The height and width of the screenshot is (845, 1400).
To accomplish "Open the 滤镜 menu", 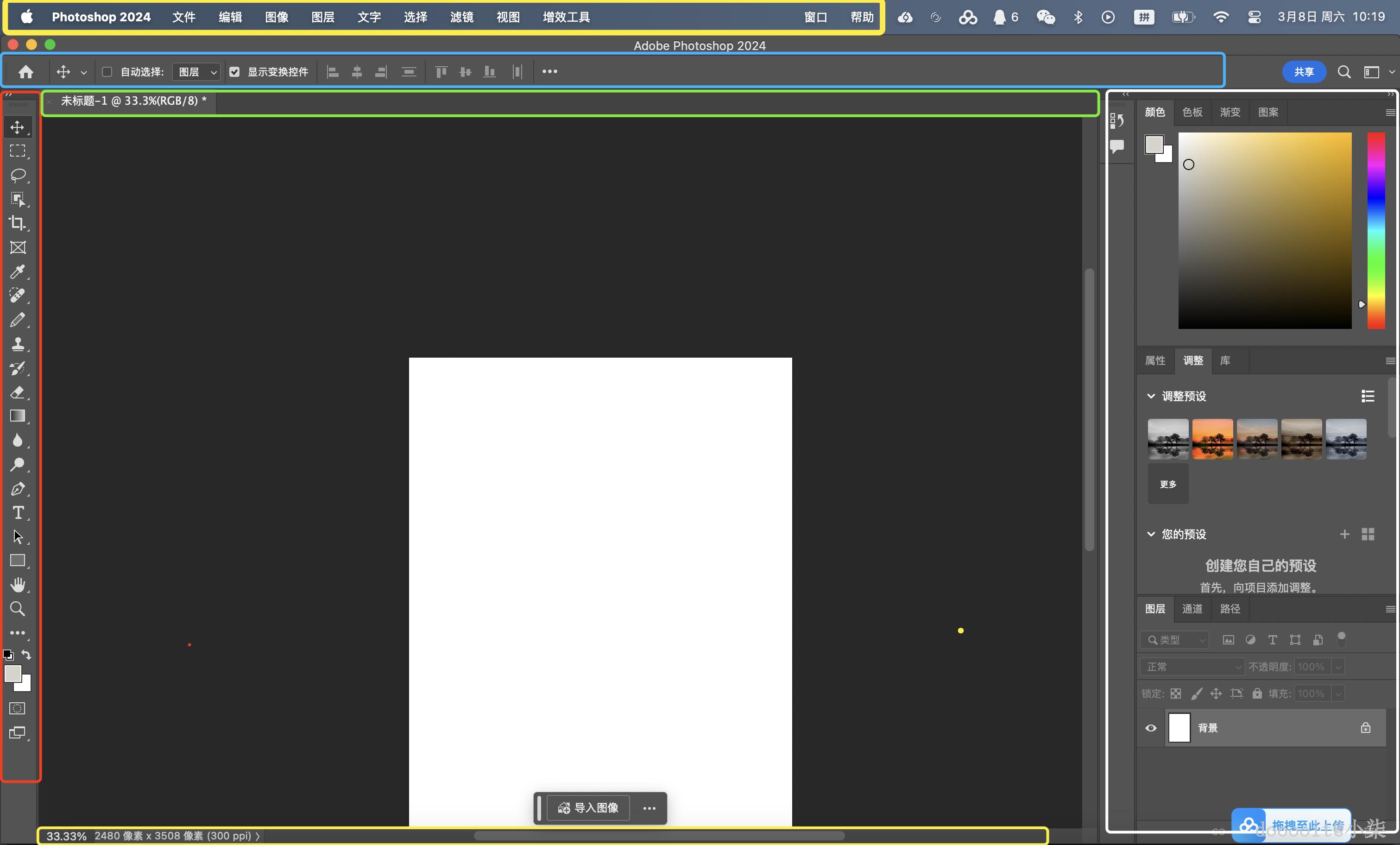I will (x=461, y=17).
